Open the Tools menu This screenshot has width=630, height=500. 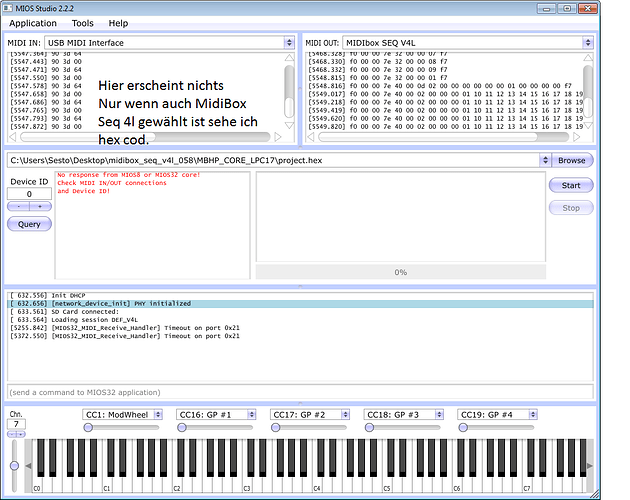coord(82,23)
